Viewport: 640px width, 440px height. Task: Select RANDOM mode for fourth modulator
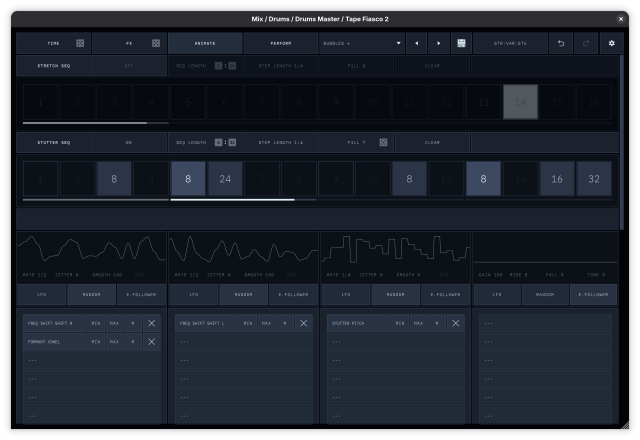545,295
